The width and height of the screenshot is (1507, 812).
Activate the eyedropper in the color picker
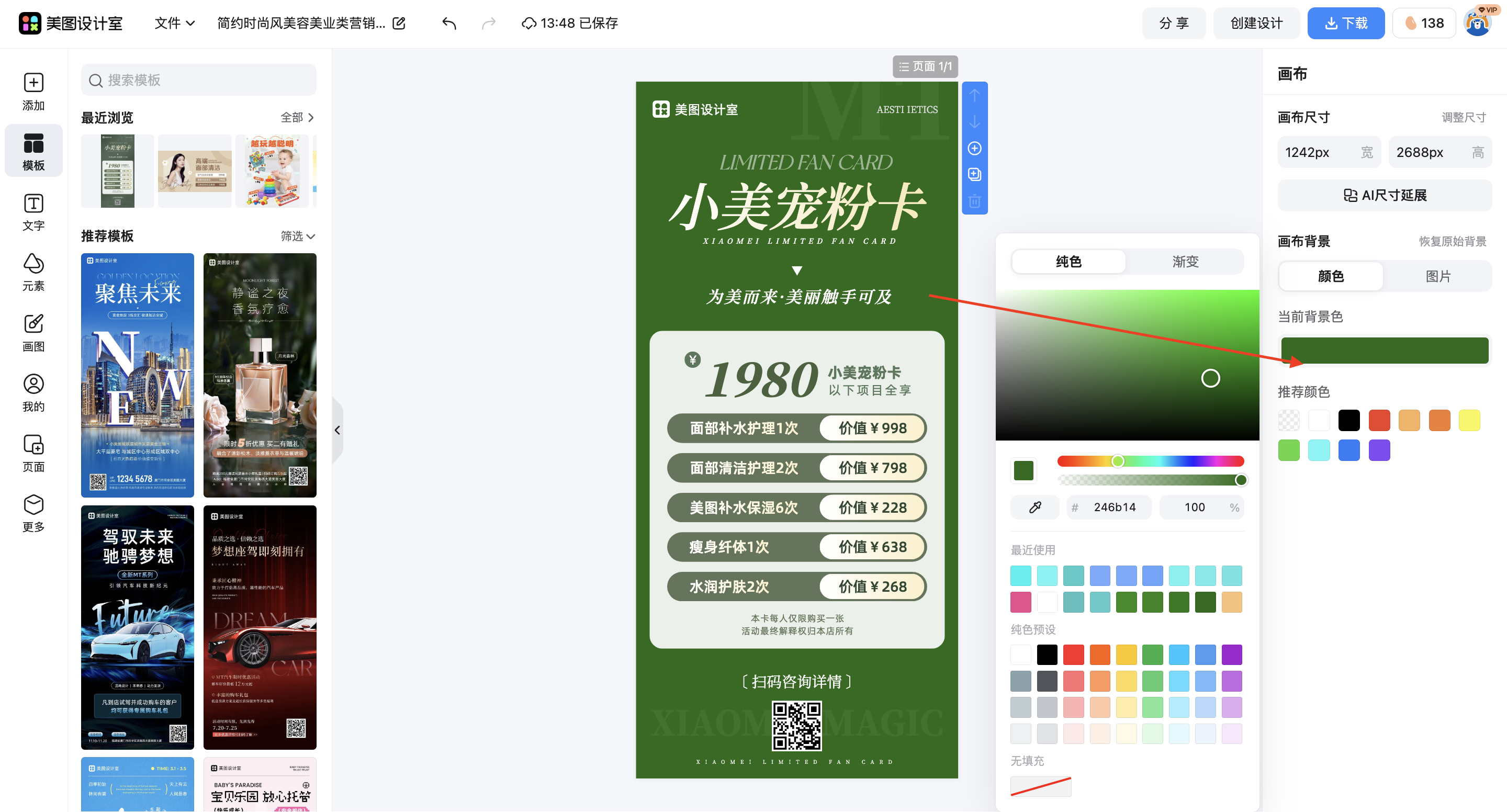[x=1034, y=507]
